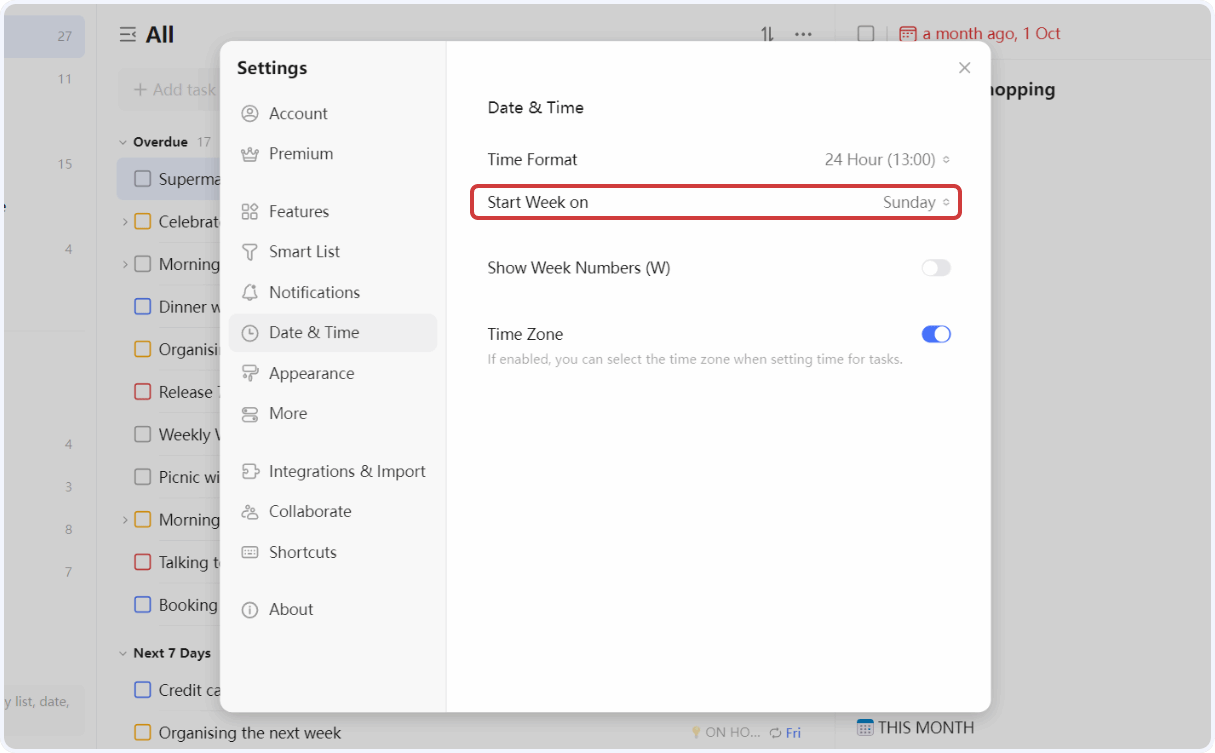Click the sort arrows icon above the task list
The width and height of the screenshot is (1215, 753).
pos(766,33)
